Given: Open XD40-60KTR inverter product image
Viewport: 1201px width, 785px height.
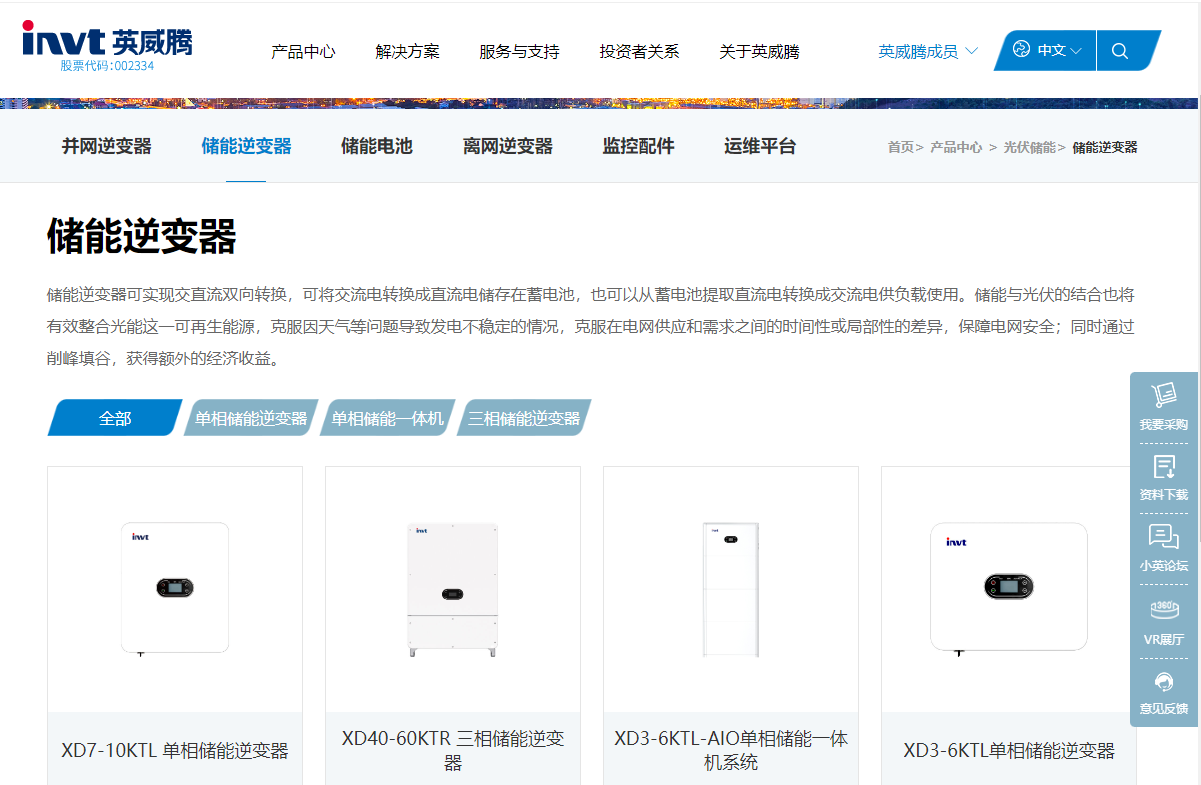Looking at the screenshot, I should (453, 589).
